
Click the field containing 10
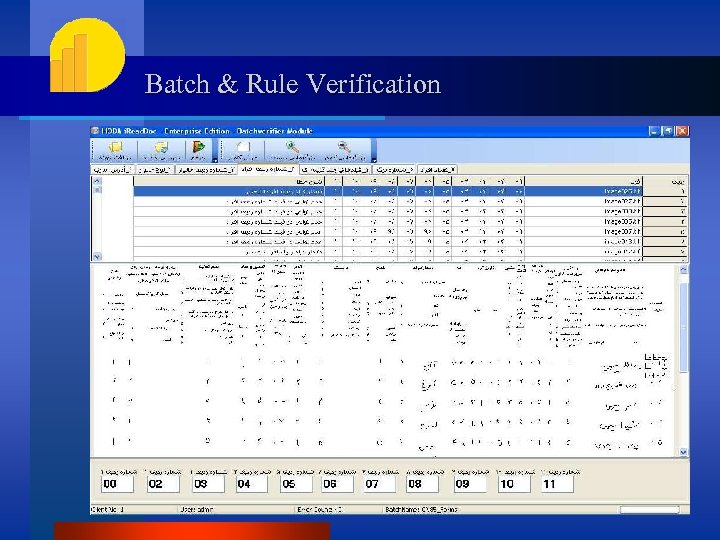tap(514, 484)
